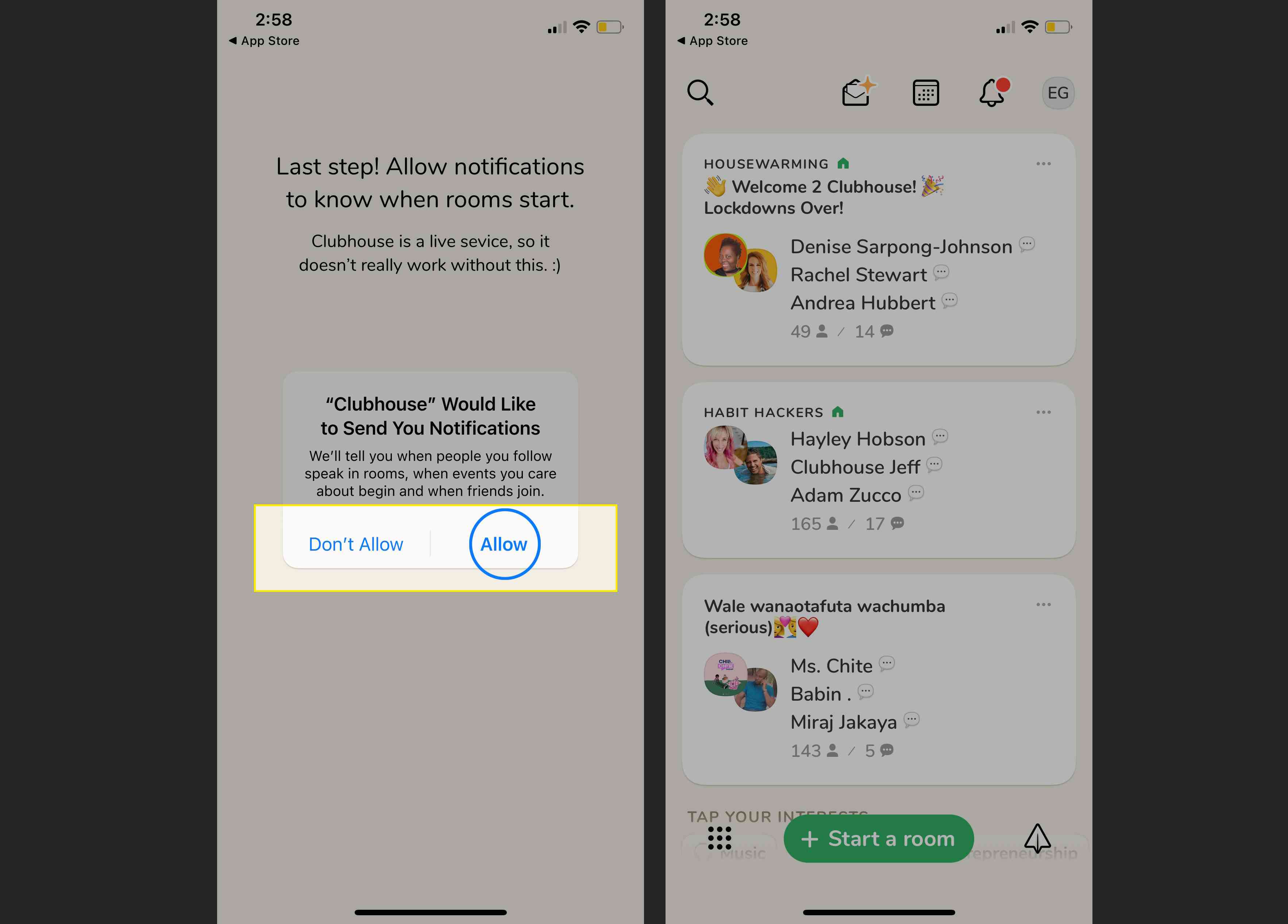
Task: Tap Start a room green button
Action: click(x=878, y=838)
